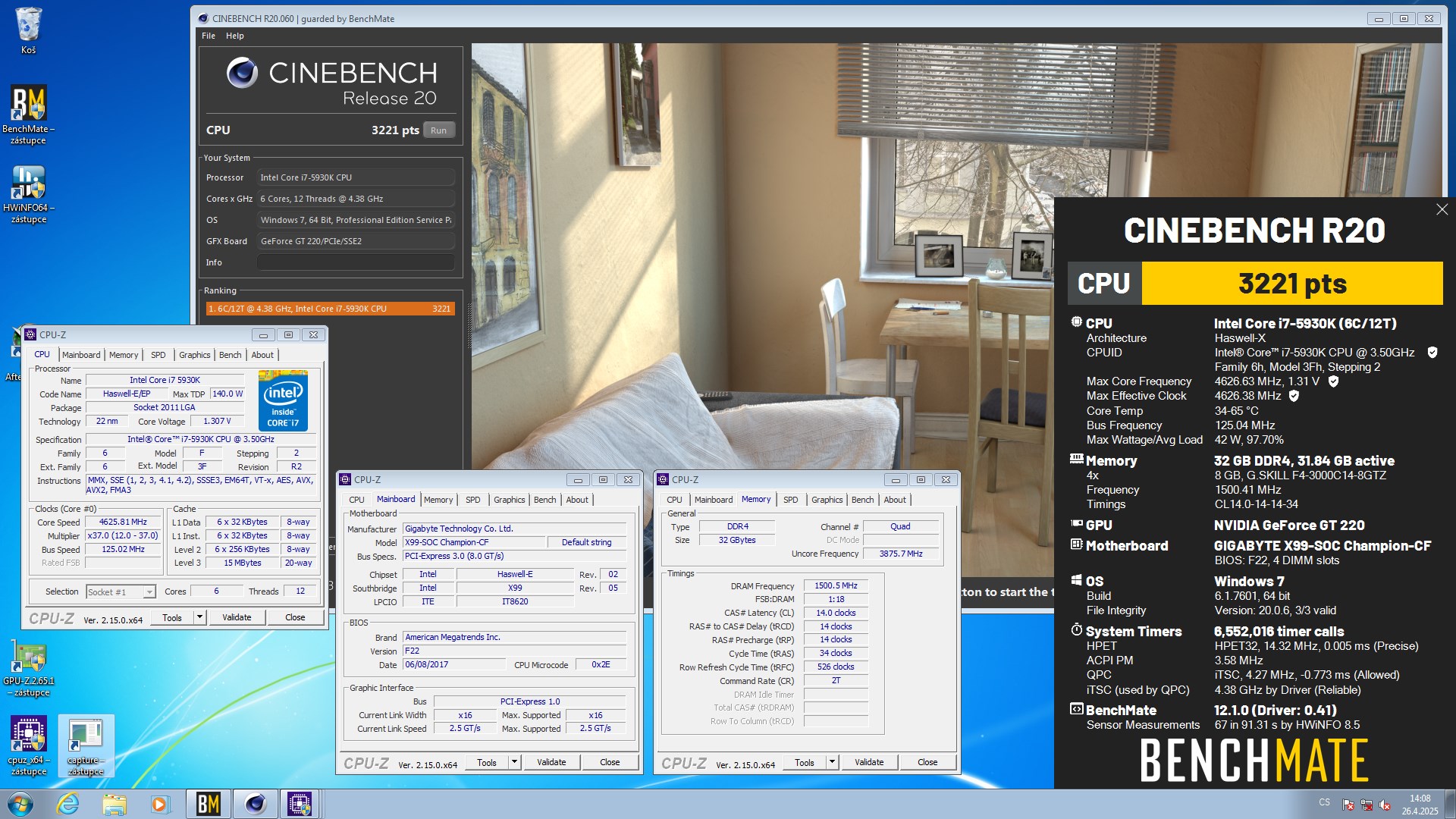Open SPD tab in left CPU-Z window
Image resolution: width=1456 pixels, height=819 pixels.
point(158,355)
